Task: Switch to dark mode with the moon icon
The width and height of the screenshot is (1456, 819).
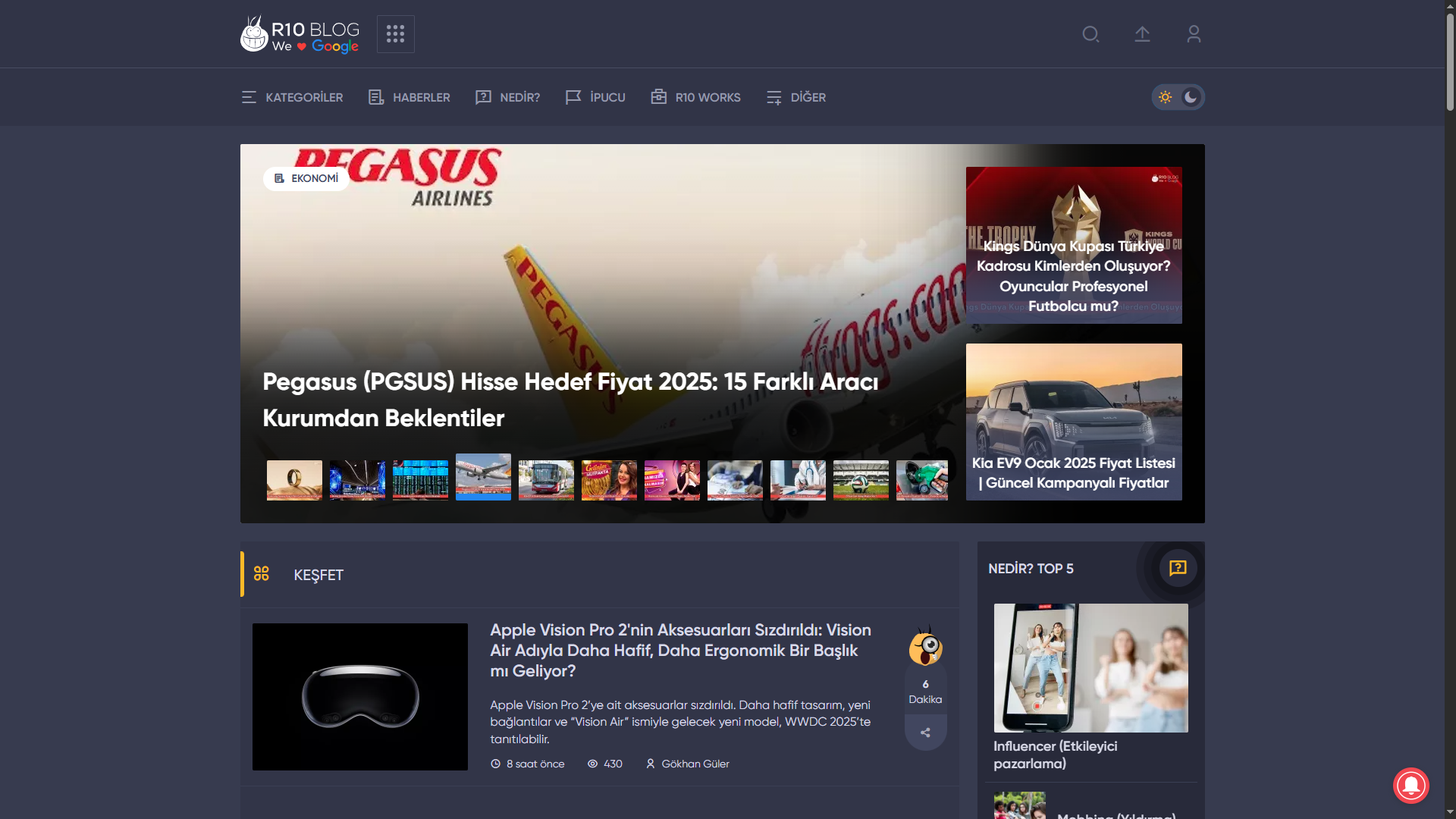Action: click(1191, 97)
